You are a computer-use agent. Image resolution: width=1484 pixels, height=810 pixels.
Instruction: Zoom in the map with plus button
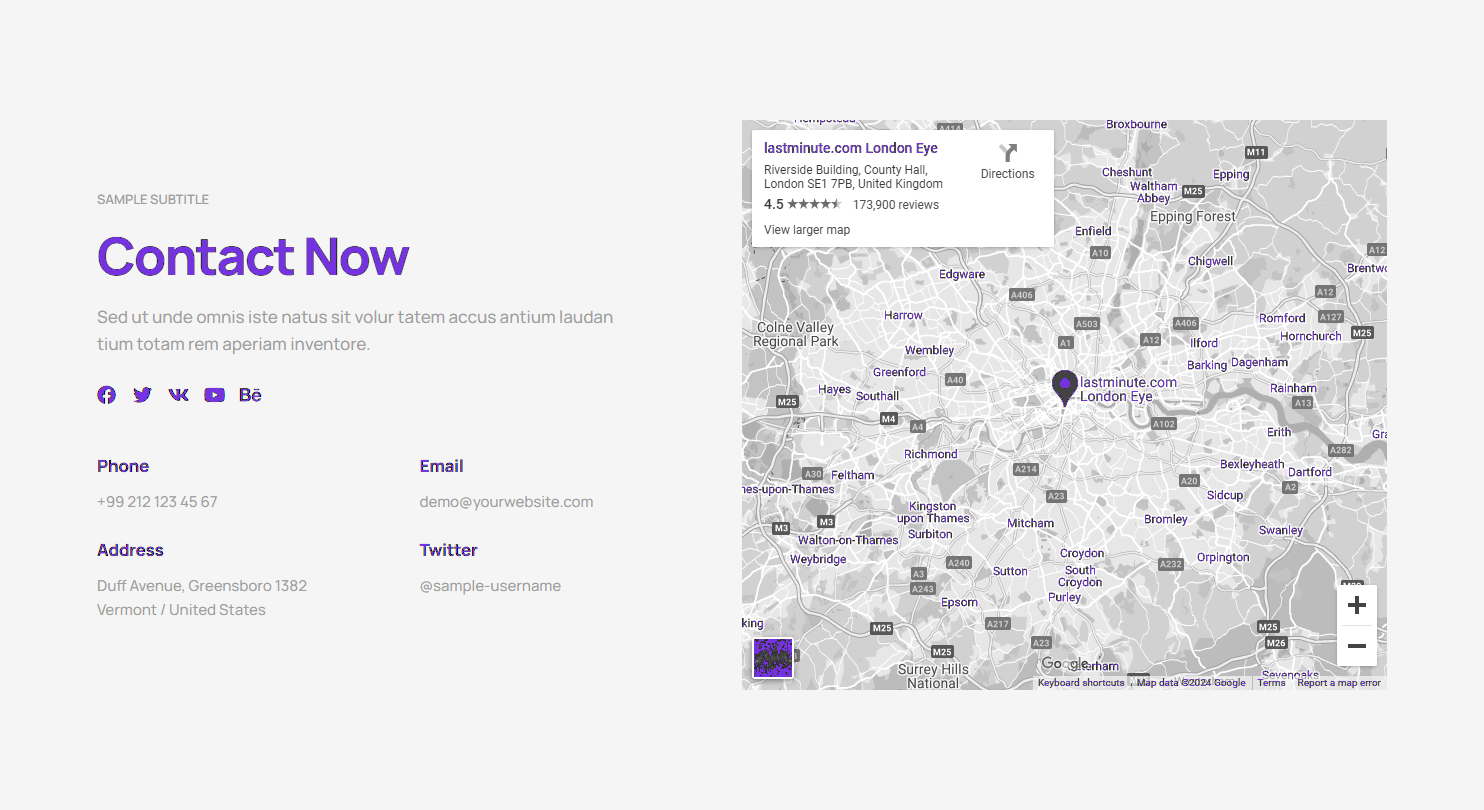click(1356, 606)
